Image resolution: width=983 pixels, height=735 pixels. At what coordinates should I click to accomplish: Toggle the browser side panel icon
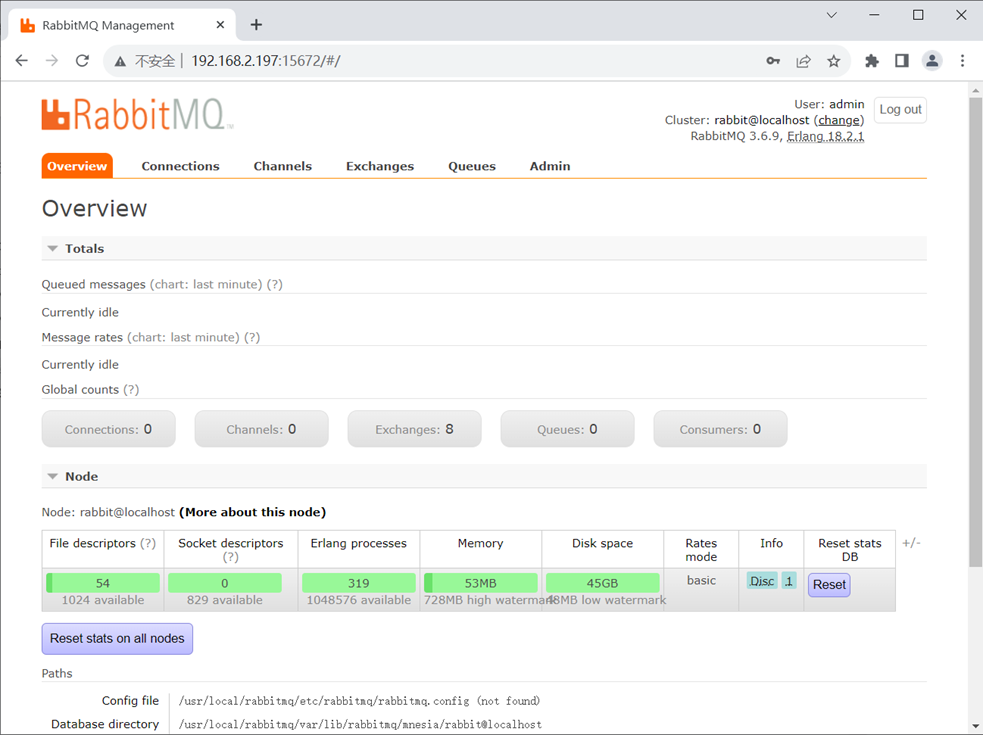[x=902, y=61]
